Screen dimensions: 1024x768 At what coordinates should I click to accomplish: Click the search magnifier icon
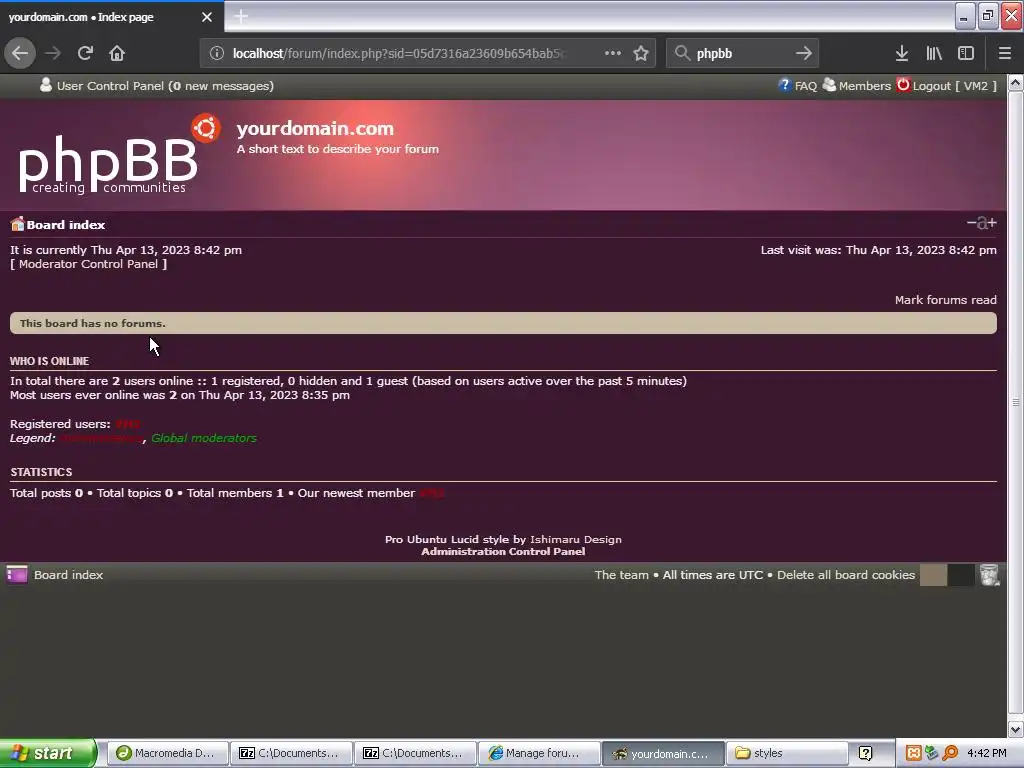(x=682, y=53)
